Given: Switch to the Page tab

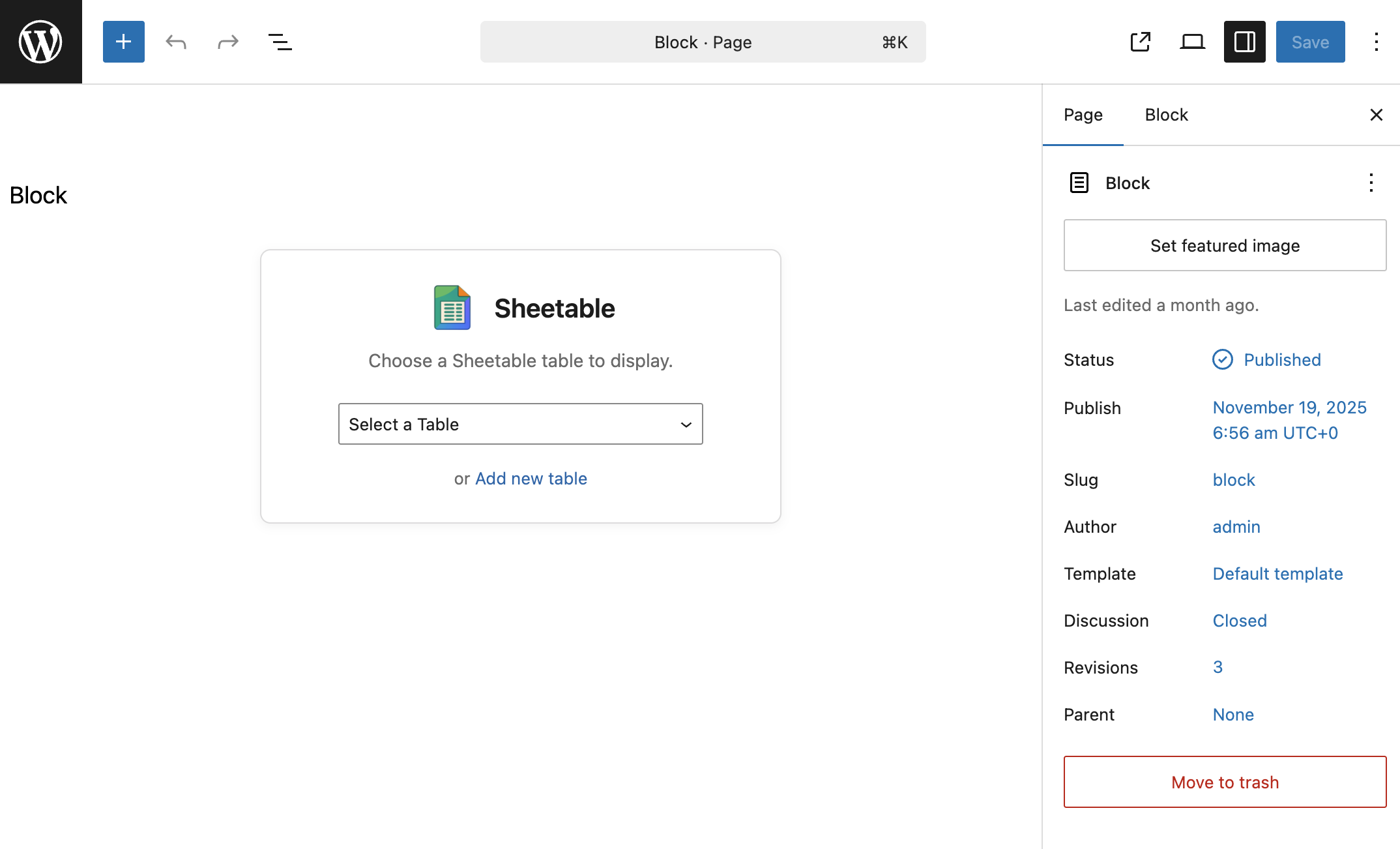Looking at the screenshot, I should [x=1083, y=115].
